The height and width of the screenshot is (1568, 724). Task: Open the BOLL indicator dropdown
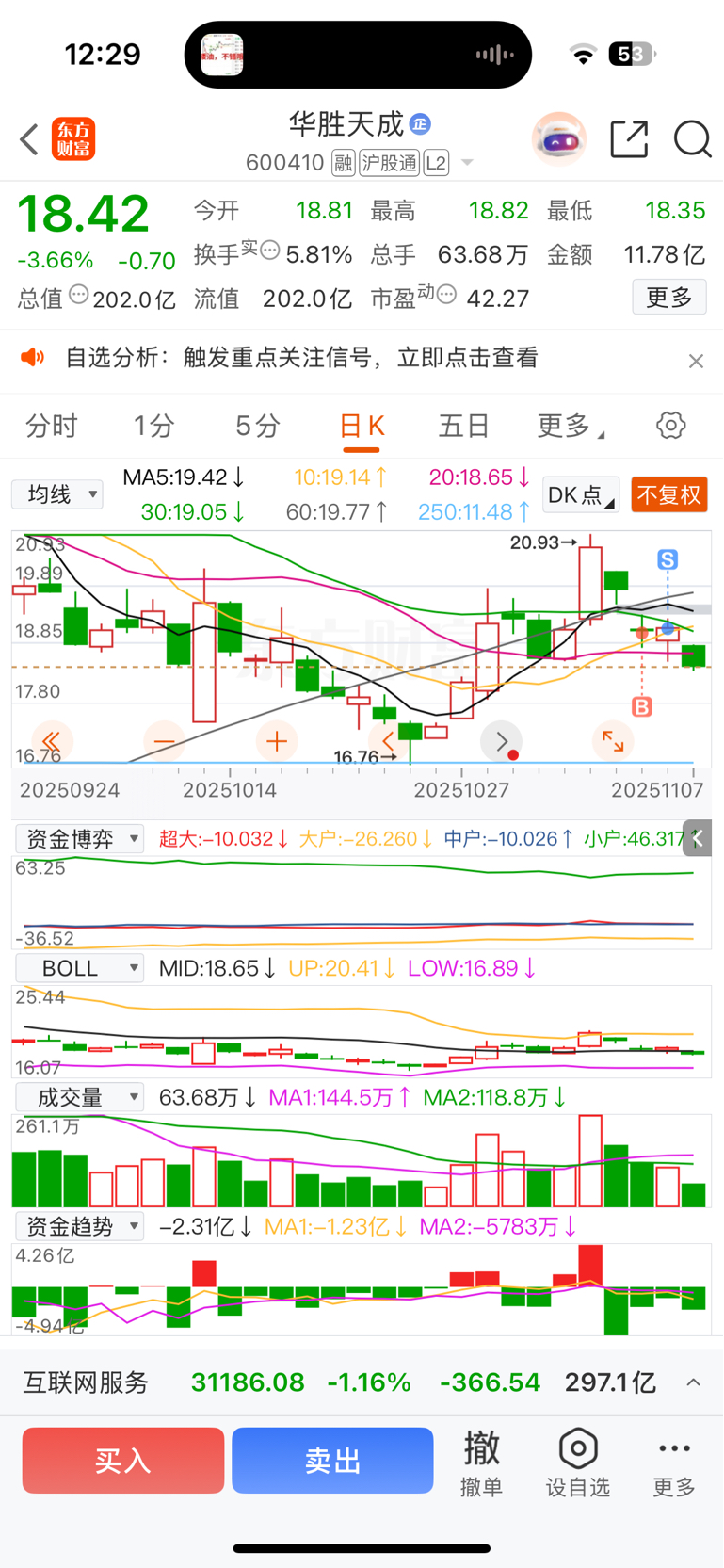click(x=80, y=968)
